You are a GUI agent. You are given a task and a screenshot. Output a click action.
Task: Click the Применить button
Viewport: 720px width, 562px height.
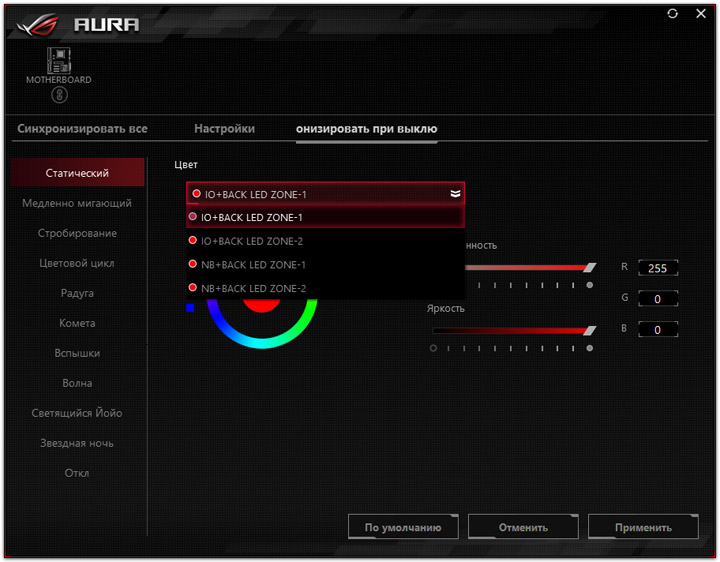coord(643,527)
